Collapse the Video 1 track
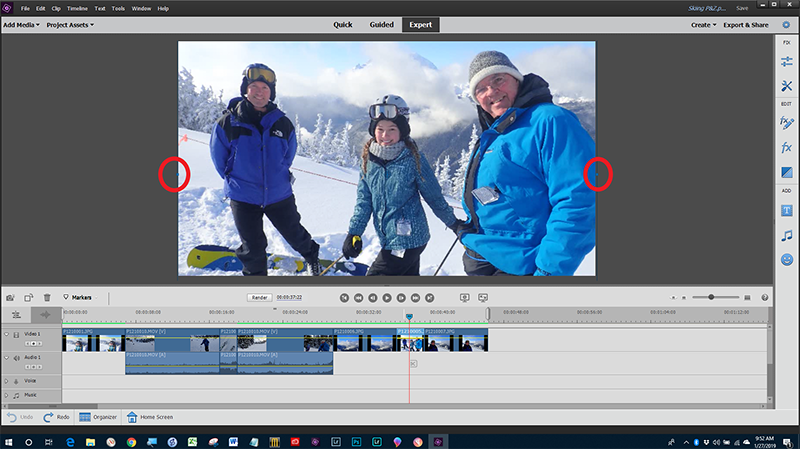 7,334
